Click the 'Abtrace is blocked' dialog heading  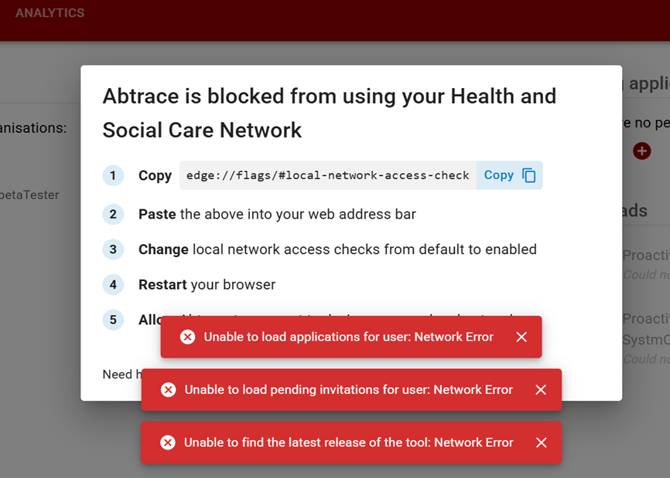pyautogui.click(x=329, y=113)
